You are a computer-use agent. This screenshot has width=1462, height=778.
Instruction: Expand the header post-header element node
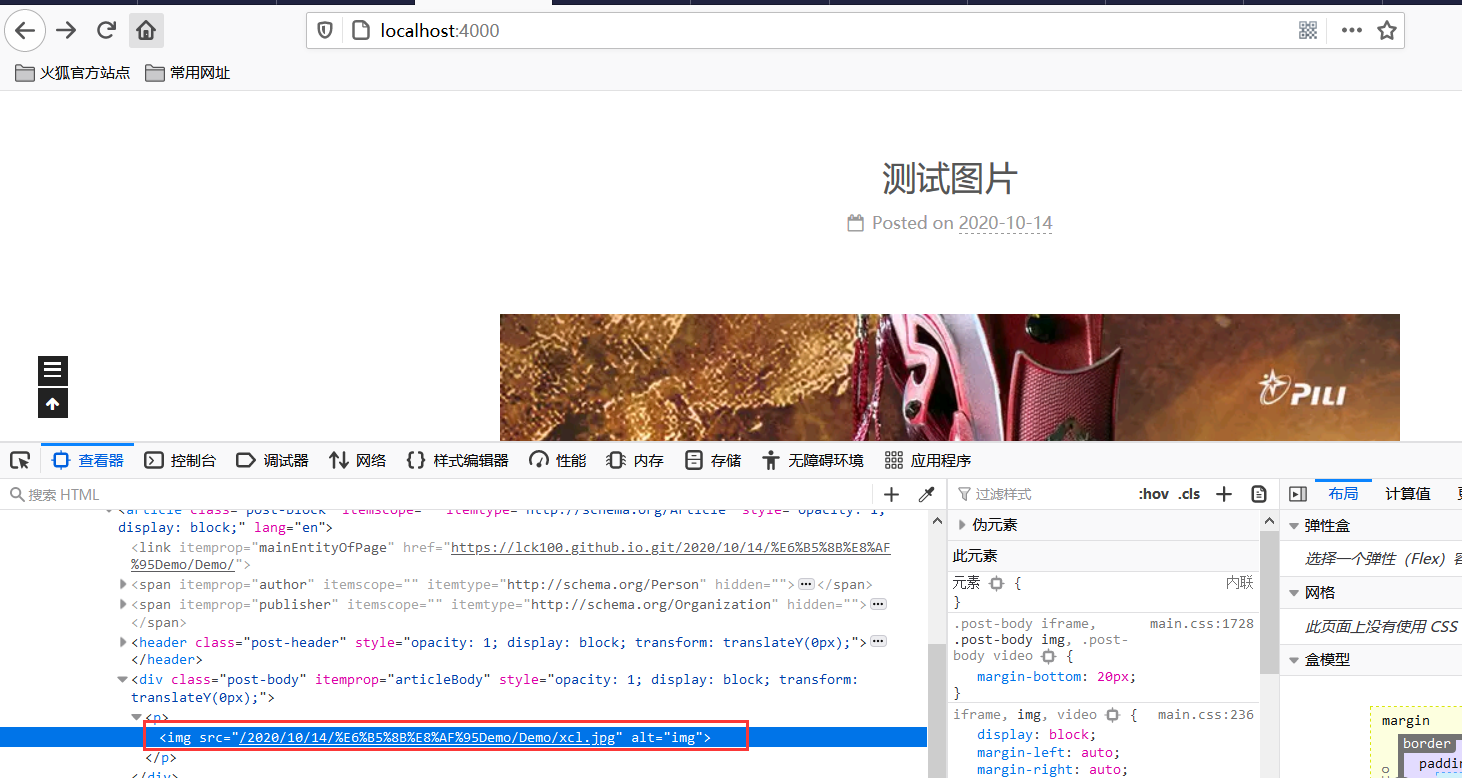tap(122, 641)
